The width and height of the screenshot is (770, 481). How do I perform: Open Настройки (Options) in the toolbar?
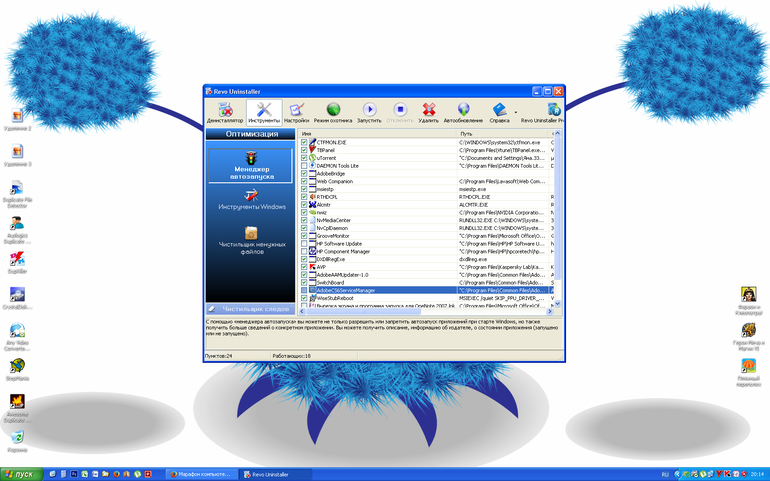coord(297,113)
